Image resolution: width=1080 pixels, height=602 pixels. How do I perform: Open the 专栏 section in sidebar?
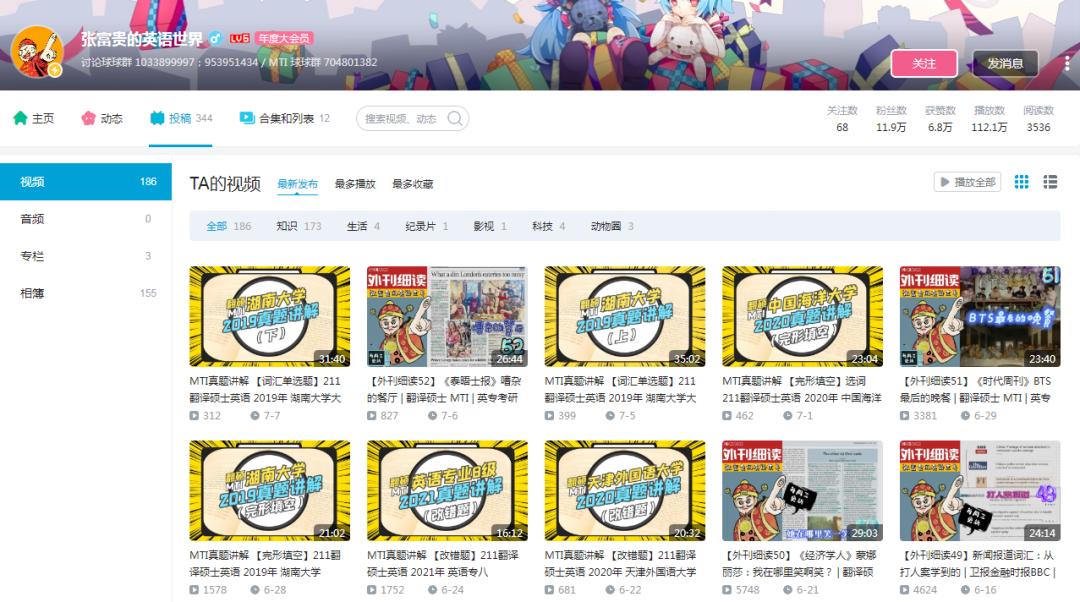(30, 255)
